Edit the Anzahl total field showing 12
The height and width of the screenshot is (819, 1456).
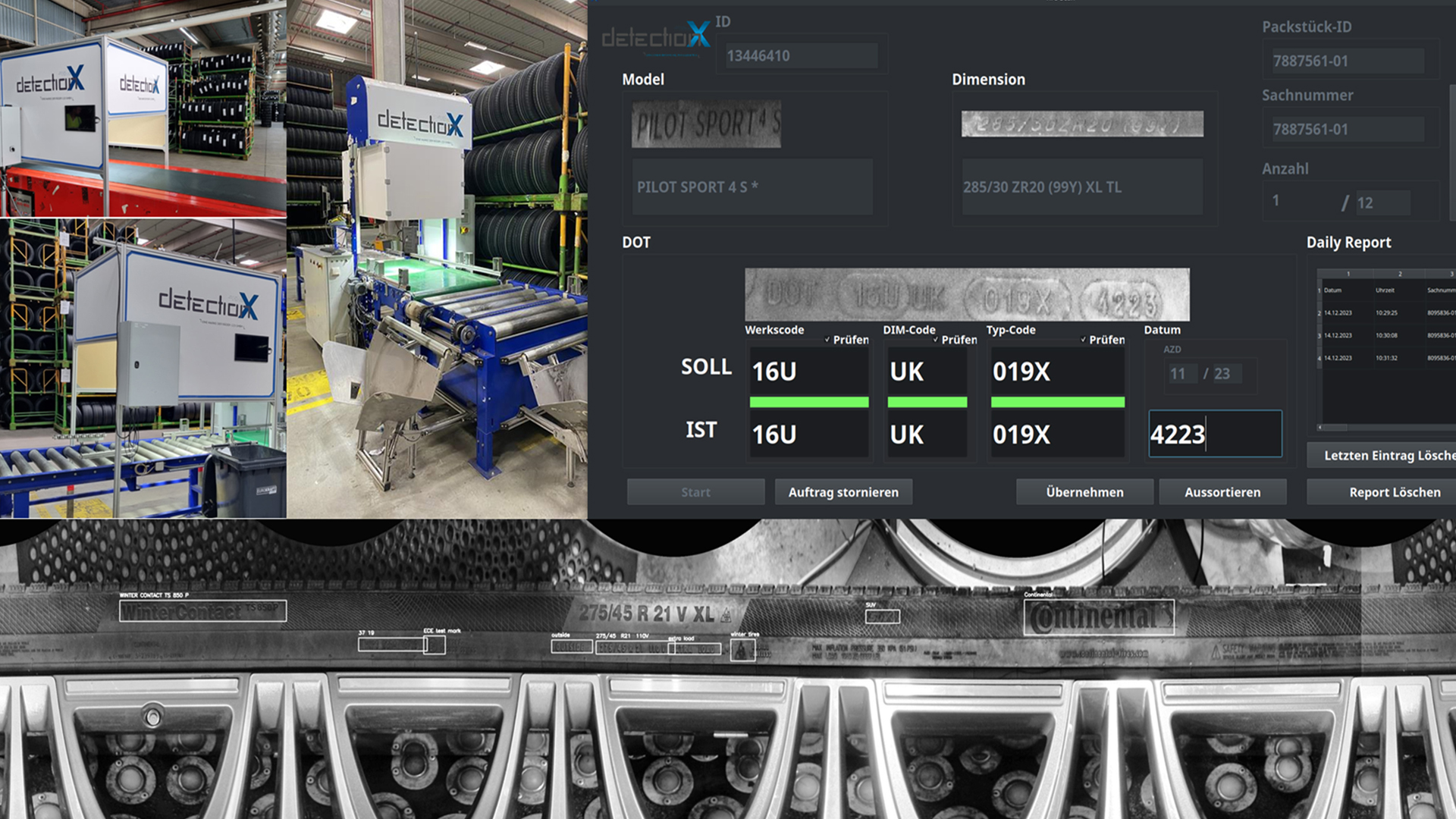(x=1382, y=202)
